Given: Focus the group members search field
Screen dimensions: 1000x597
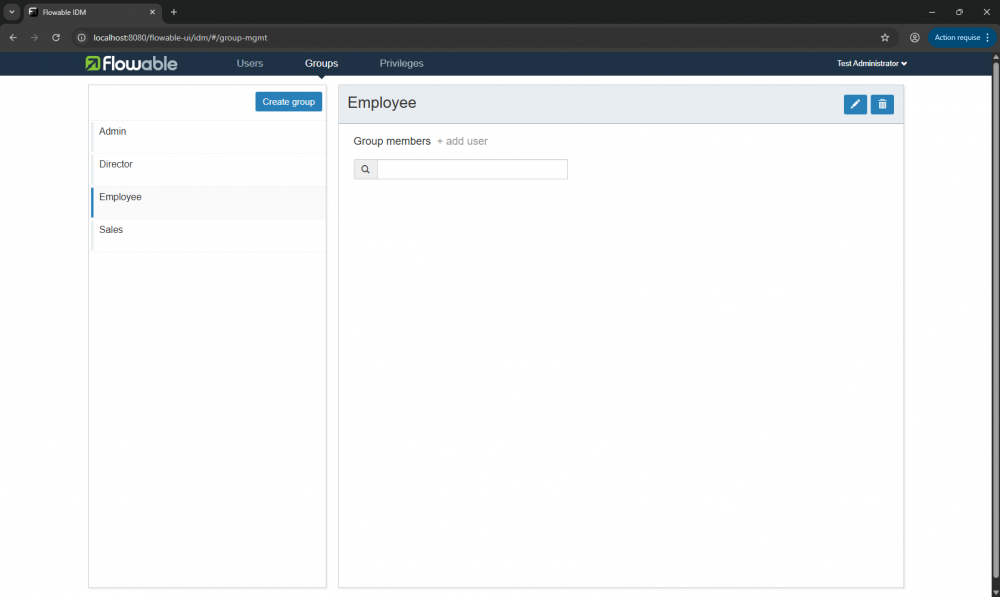Looking at the screenshot, I should (472, 170).
